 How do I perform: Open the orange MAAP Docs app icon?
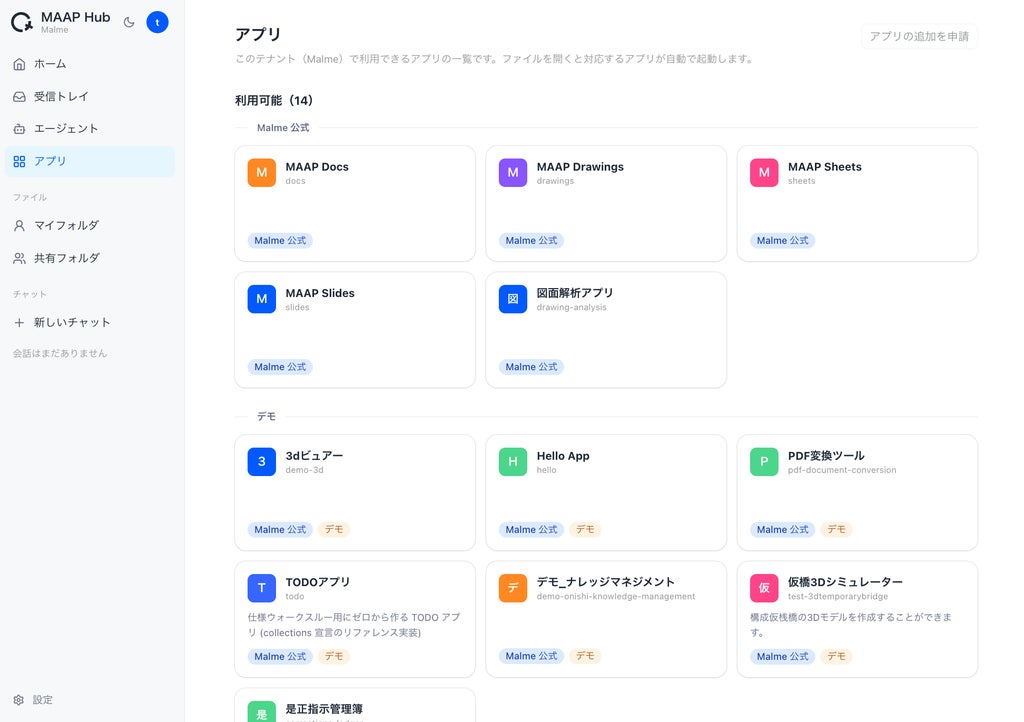(x=261, y=173)
